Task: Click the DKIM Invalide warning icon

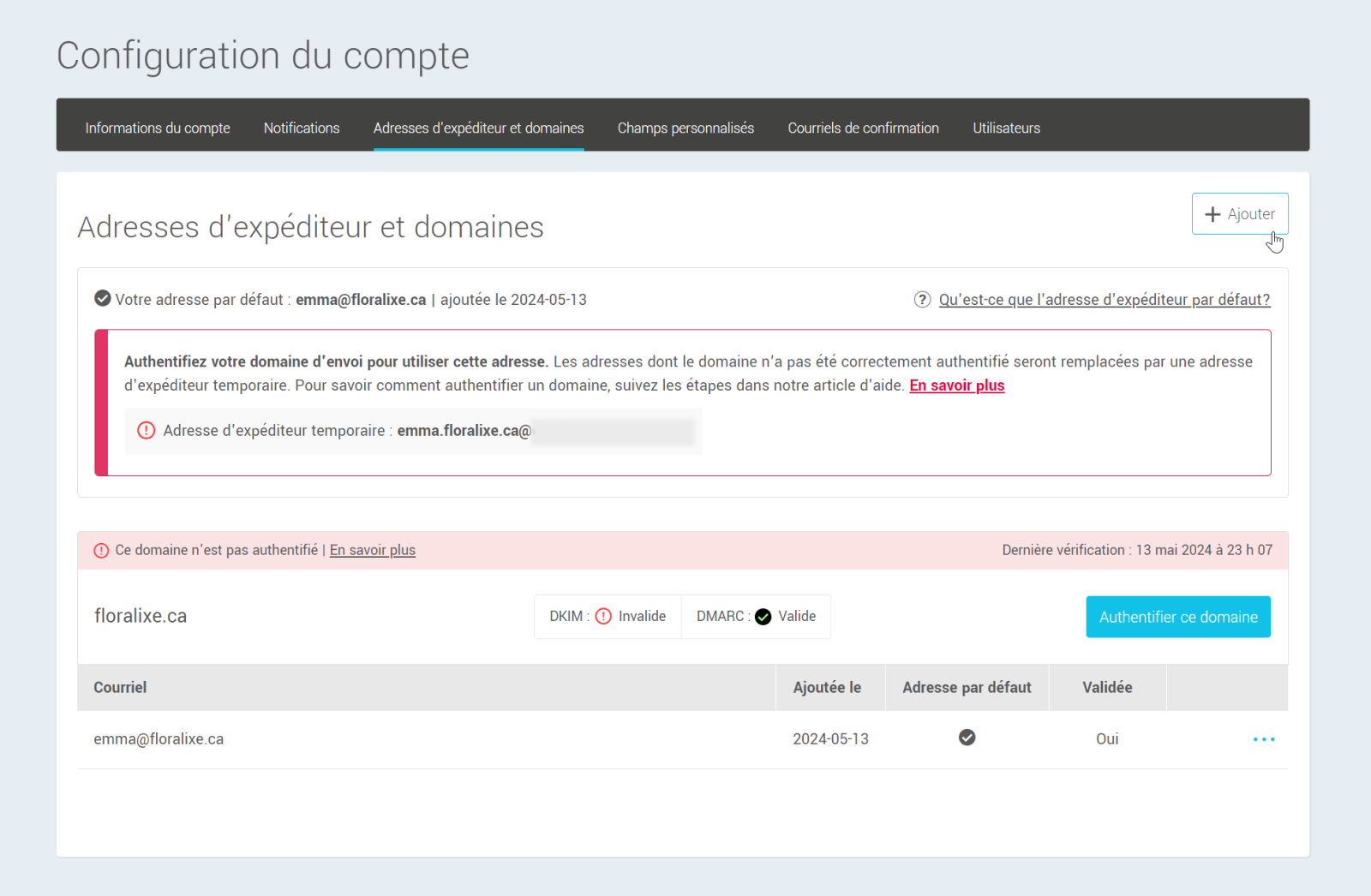Action: 603,616
